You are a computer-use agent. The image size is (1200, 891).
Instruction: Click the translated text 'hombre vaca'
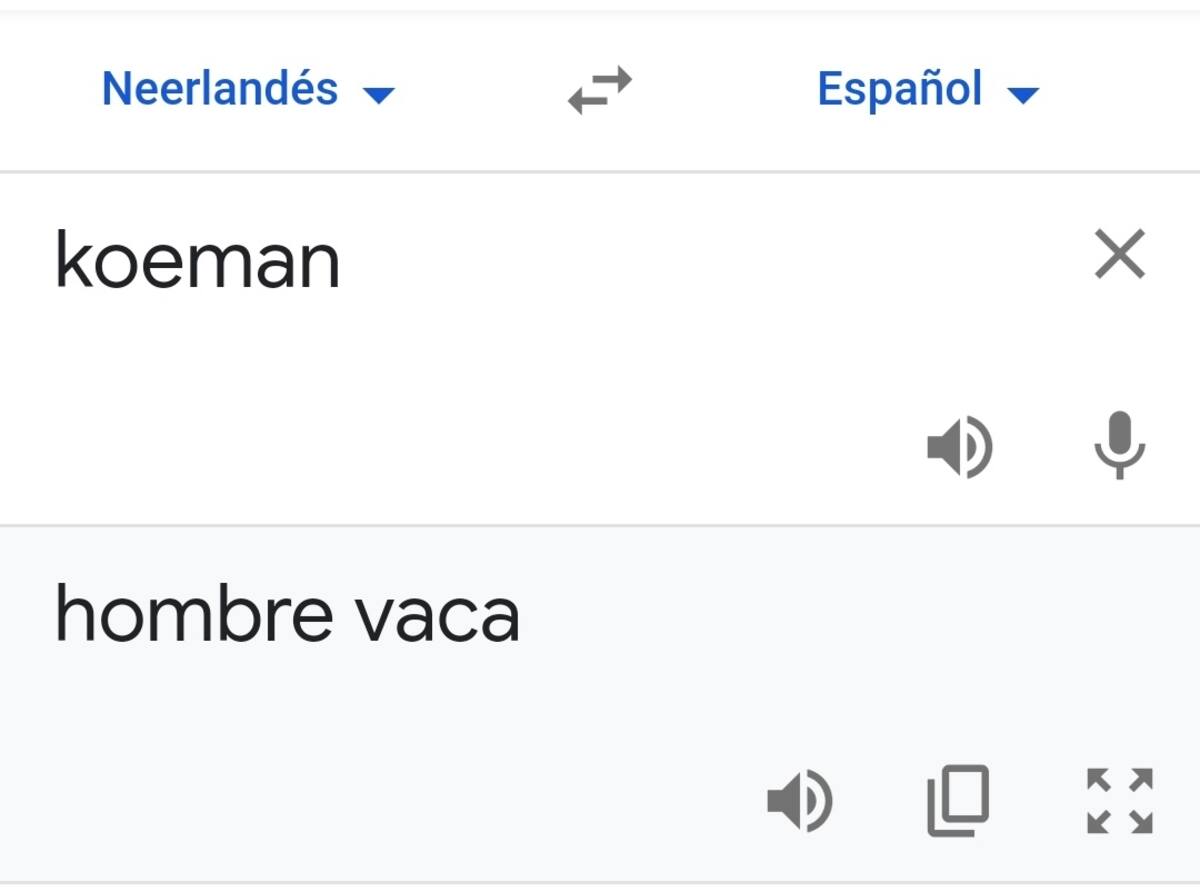click(288, 613)
